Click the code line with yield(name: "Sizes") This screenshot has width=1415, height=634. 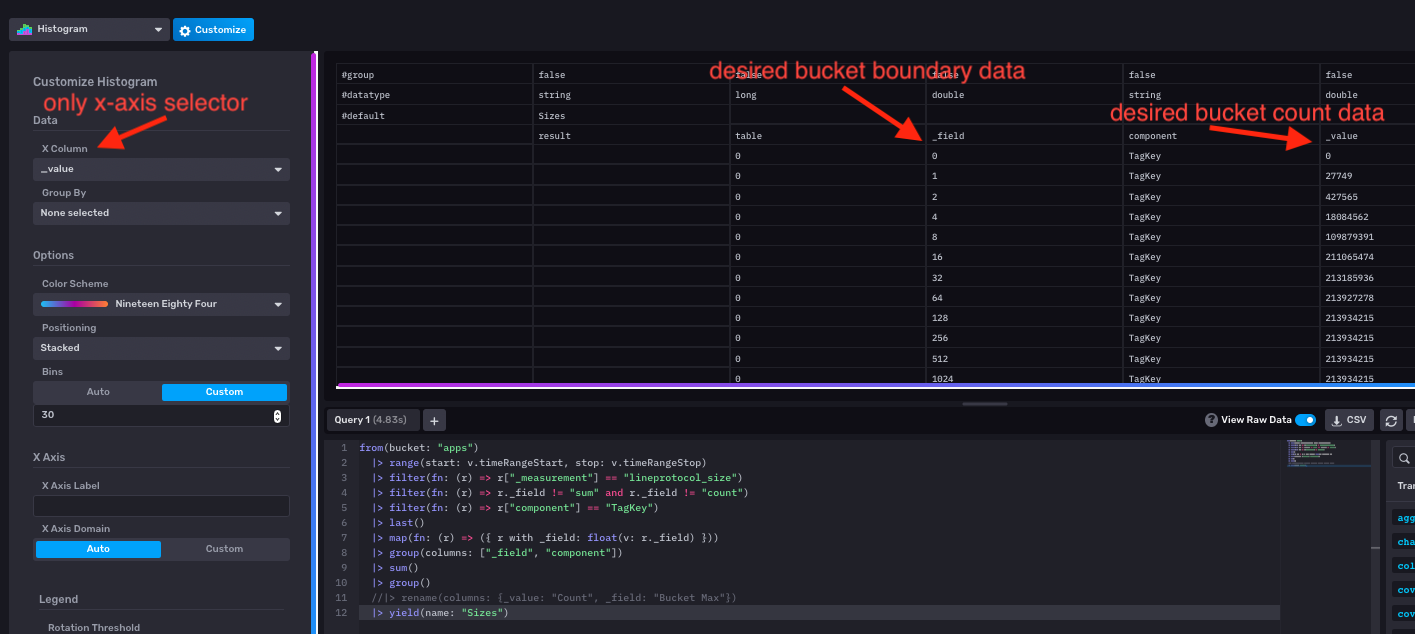point(440,612)
